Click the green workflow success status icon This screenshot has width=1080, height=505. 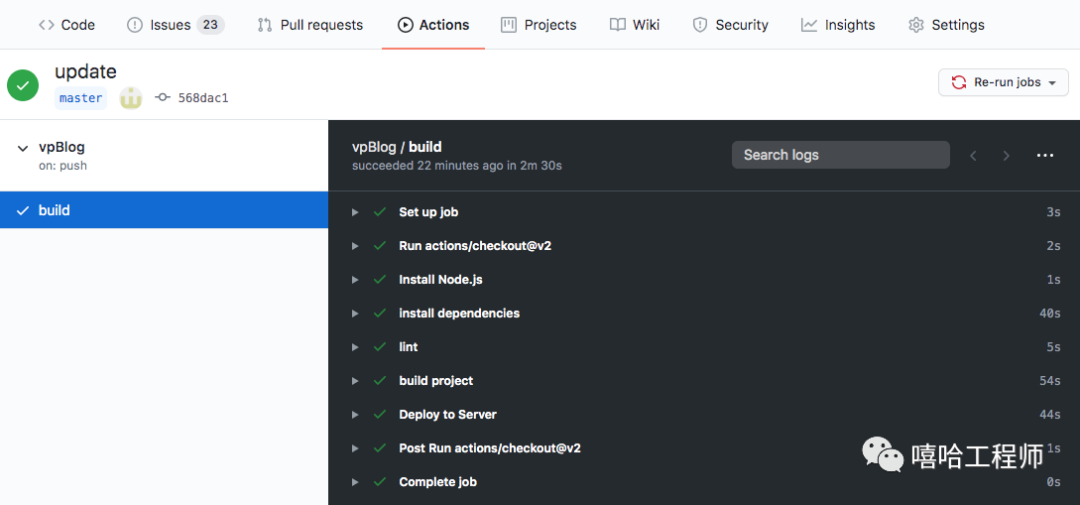23,85
